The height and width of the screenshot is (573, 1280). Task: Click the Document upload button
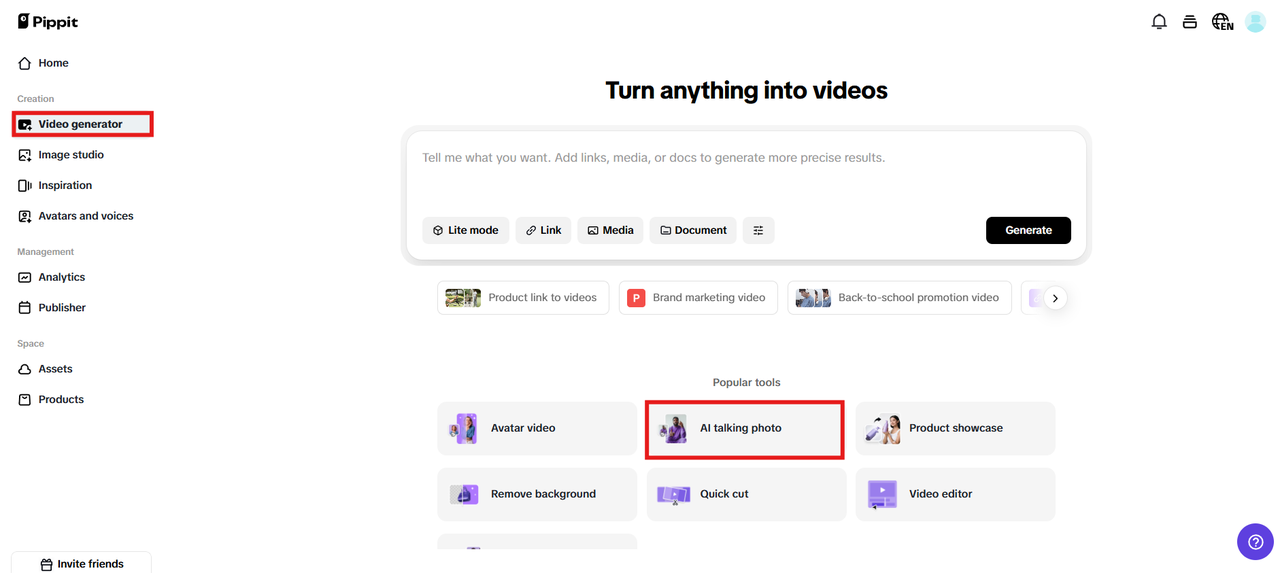coord(693,230)
